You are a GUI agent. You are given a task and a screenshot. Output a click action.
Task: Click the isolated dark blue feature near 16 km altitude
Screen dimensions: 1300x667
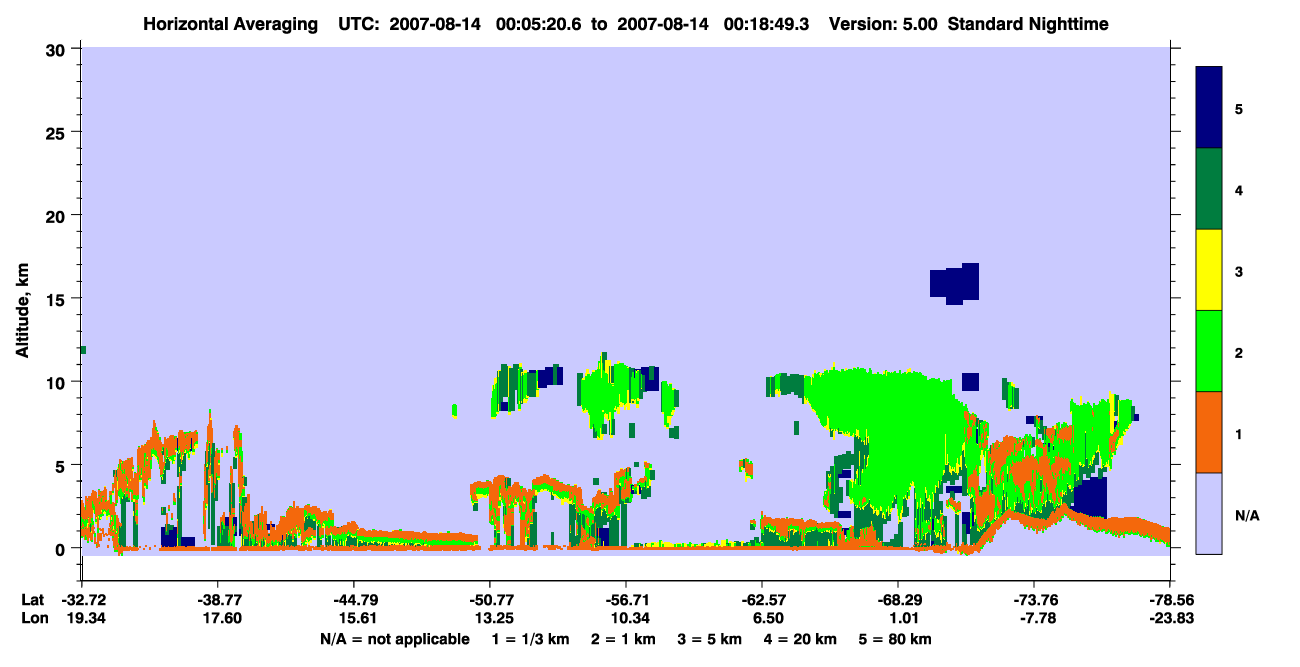pyautogui.click(x=954, y=283)
